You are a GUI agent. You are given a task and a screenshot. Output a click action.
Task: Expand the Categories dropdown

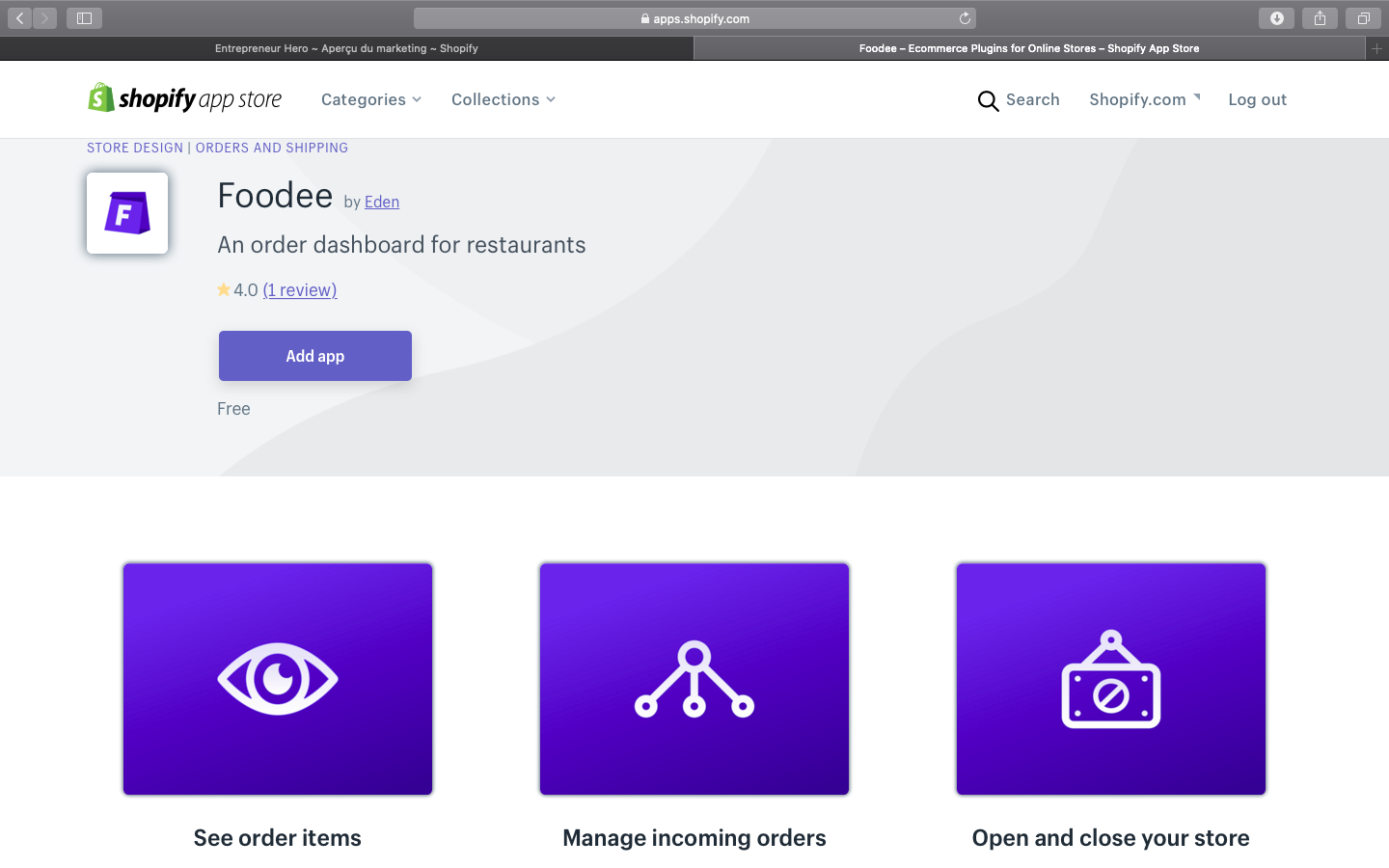click(371, 99)
